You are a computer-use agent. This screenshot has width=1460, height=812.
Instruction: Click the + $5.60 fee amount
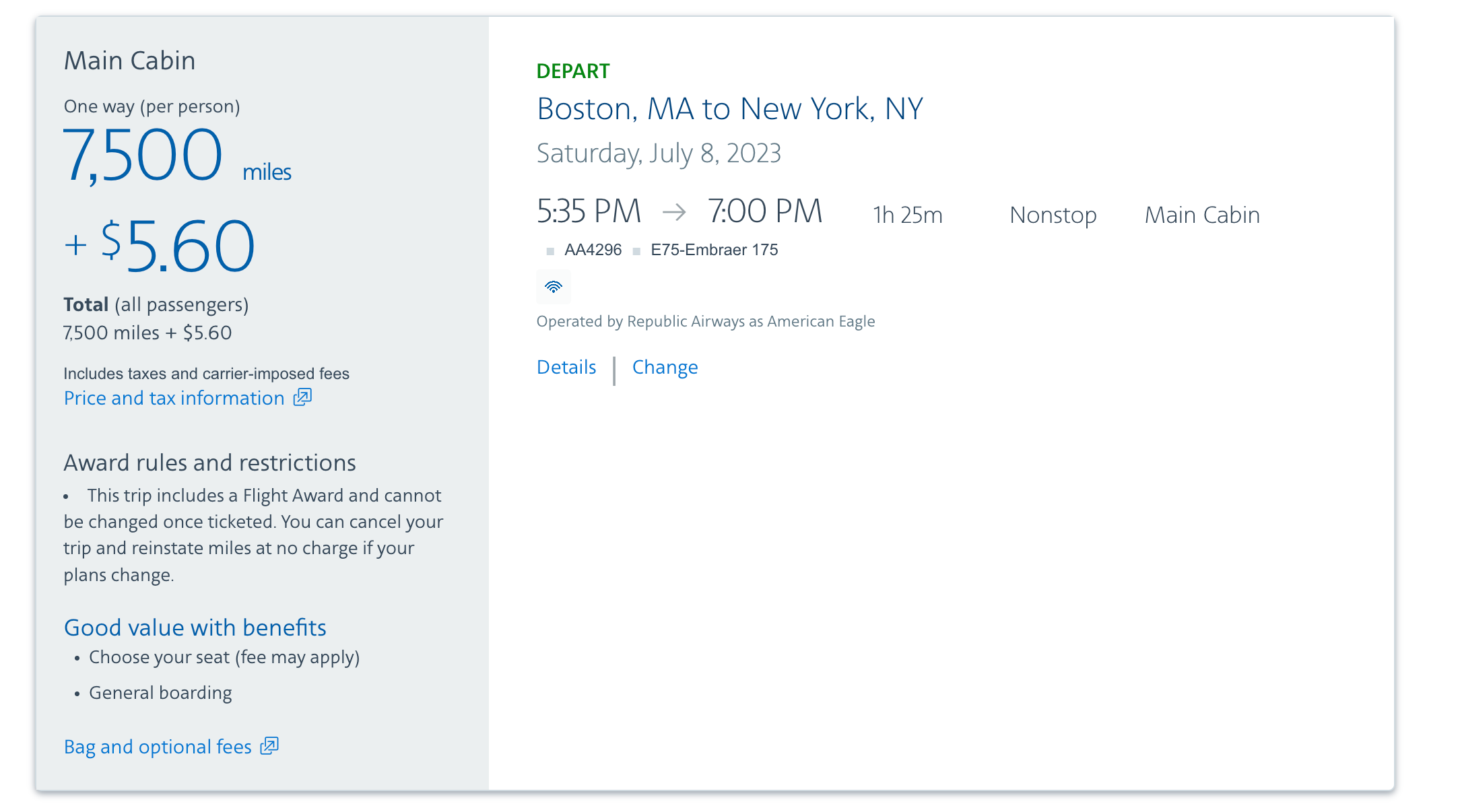pyautogui.click(x=160, y=246)
